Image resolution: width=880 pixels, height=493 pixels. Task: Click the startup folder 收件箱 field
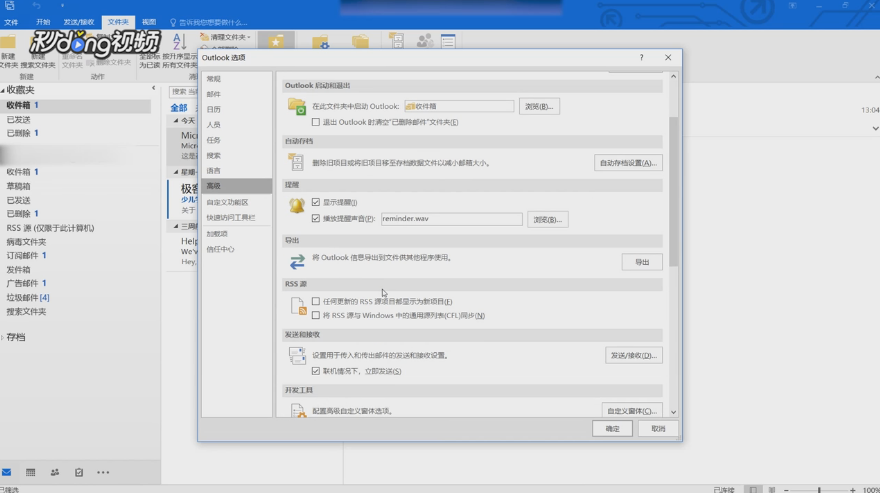(x=459, y=106)
